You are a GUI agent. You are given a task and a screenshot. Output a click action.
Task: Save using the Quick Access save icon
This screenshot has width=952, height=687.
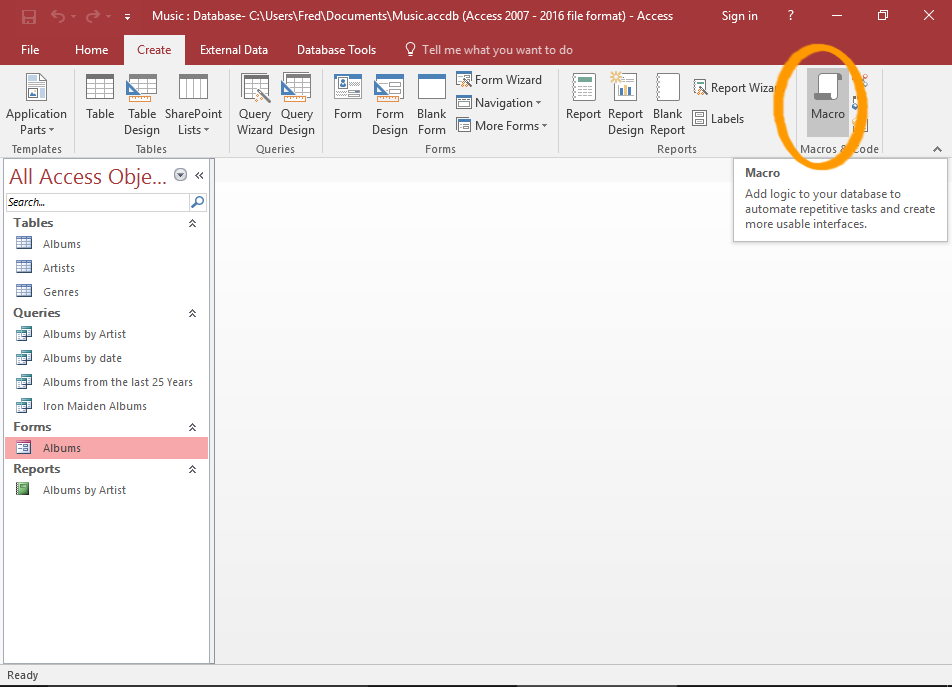(x=29, y=16)
